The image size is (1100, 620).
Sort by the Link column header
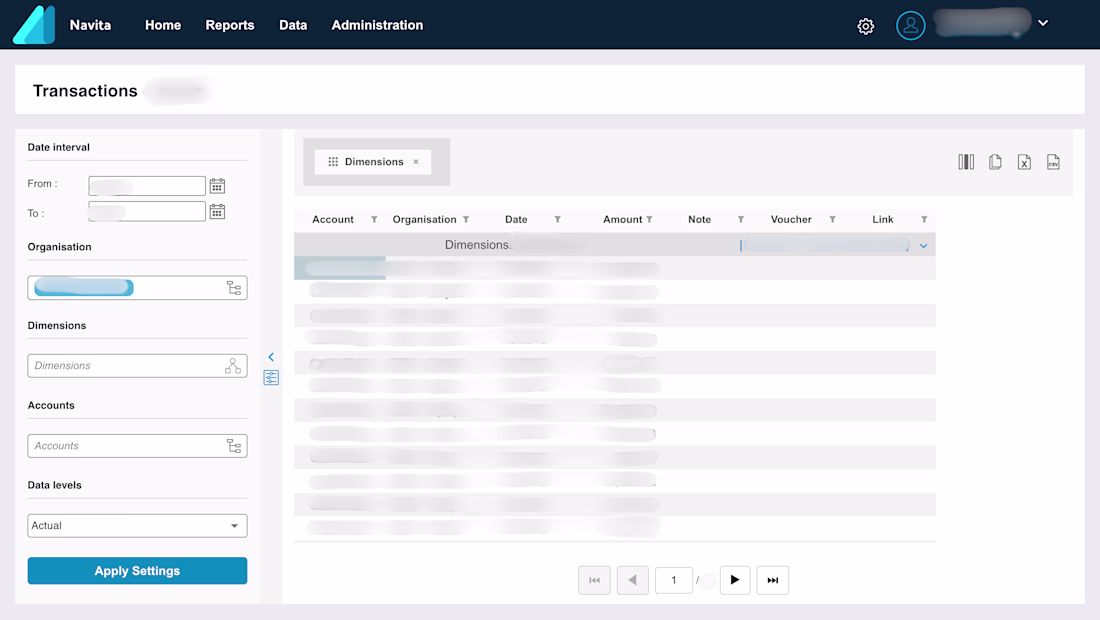click(883, 220)
